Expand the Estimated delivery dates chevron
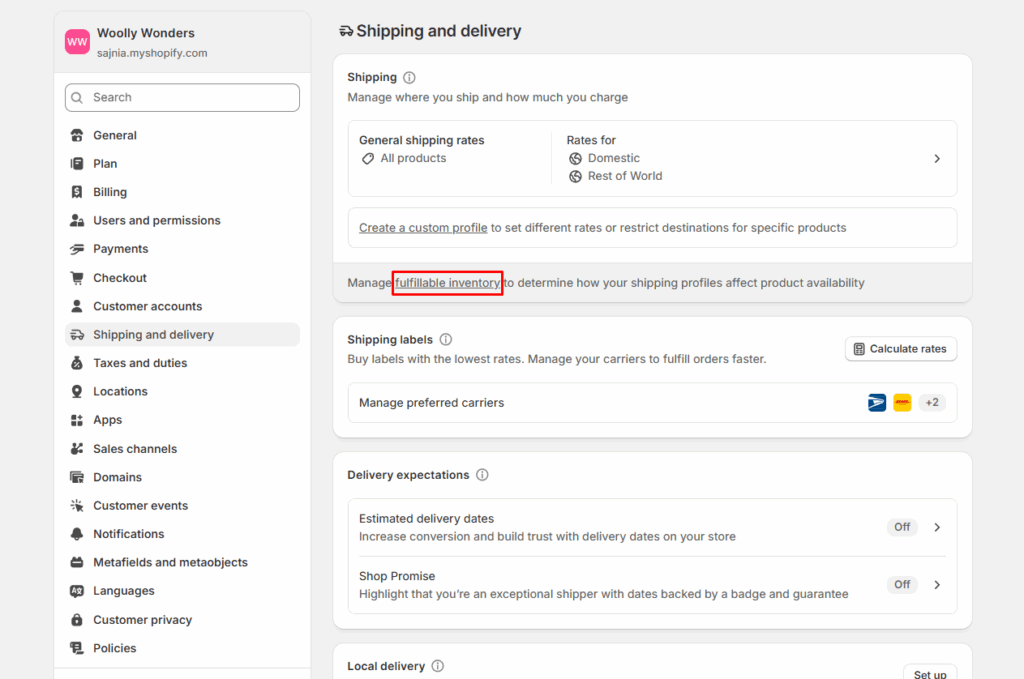Screen dimensions: 1024x679 pyautogui.click(x=937, y=527)
